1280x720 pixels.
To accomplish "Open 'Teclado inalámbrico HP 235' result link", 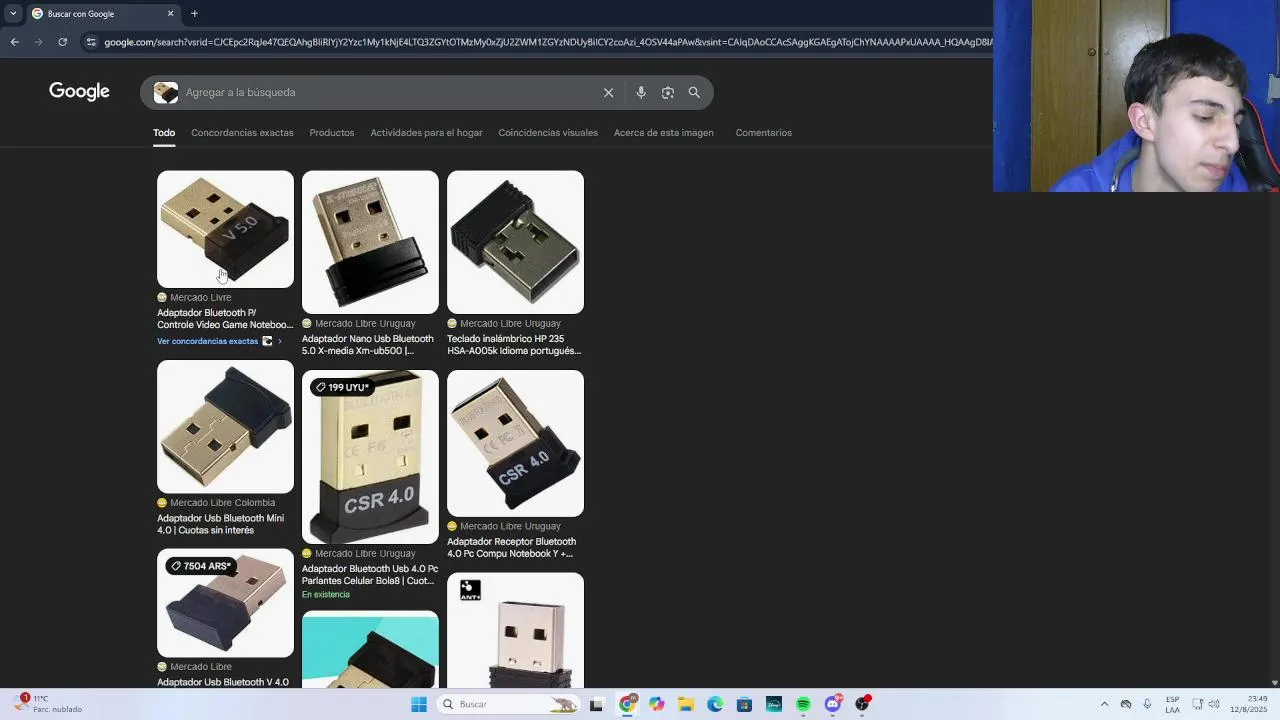I will (514, 345).
